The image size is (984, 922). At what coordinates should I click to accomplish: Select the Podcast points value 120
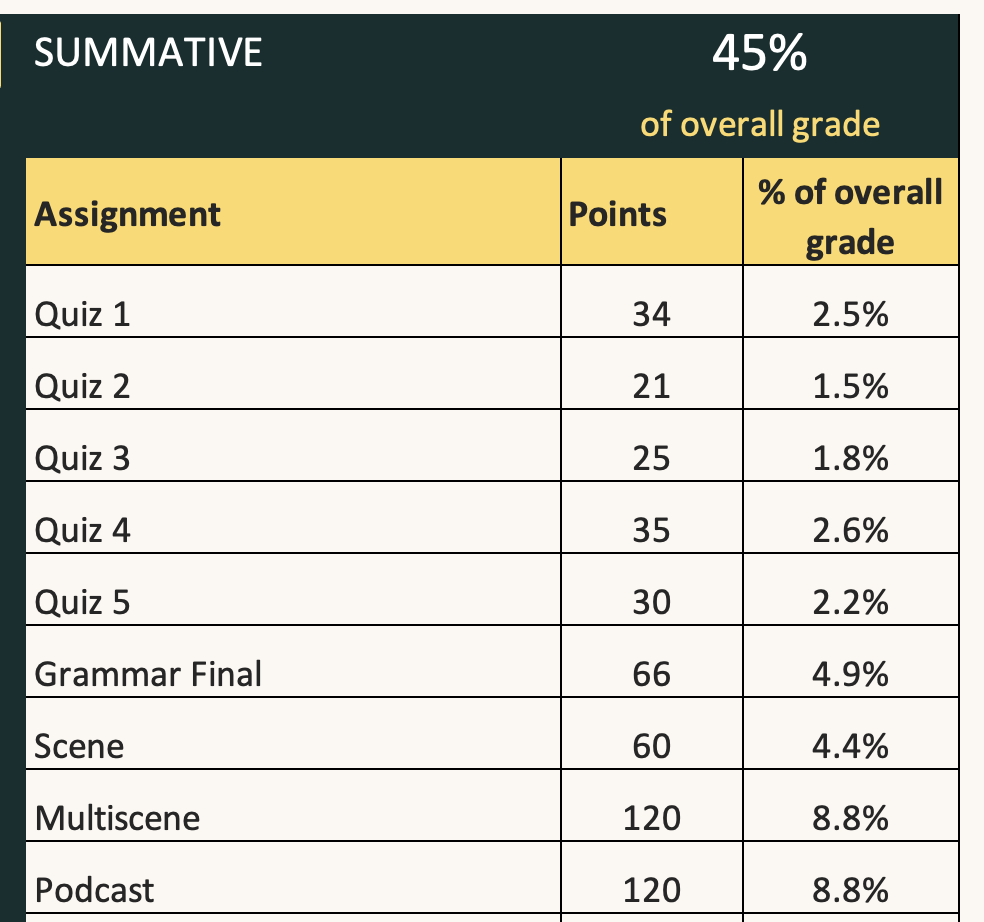tap(651, 890)
